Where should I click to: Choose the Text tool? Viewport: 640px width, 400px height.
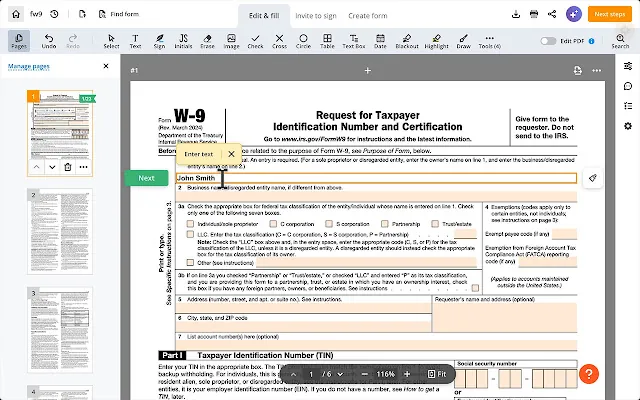click(135, 41)
